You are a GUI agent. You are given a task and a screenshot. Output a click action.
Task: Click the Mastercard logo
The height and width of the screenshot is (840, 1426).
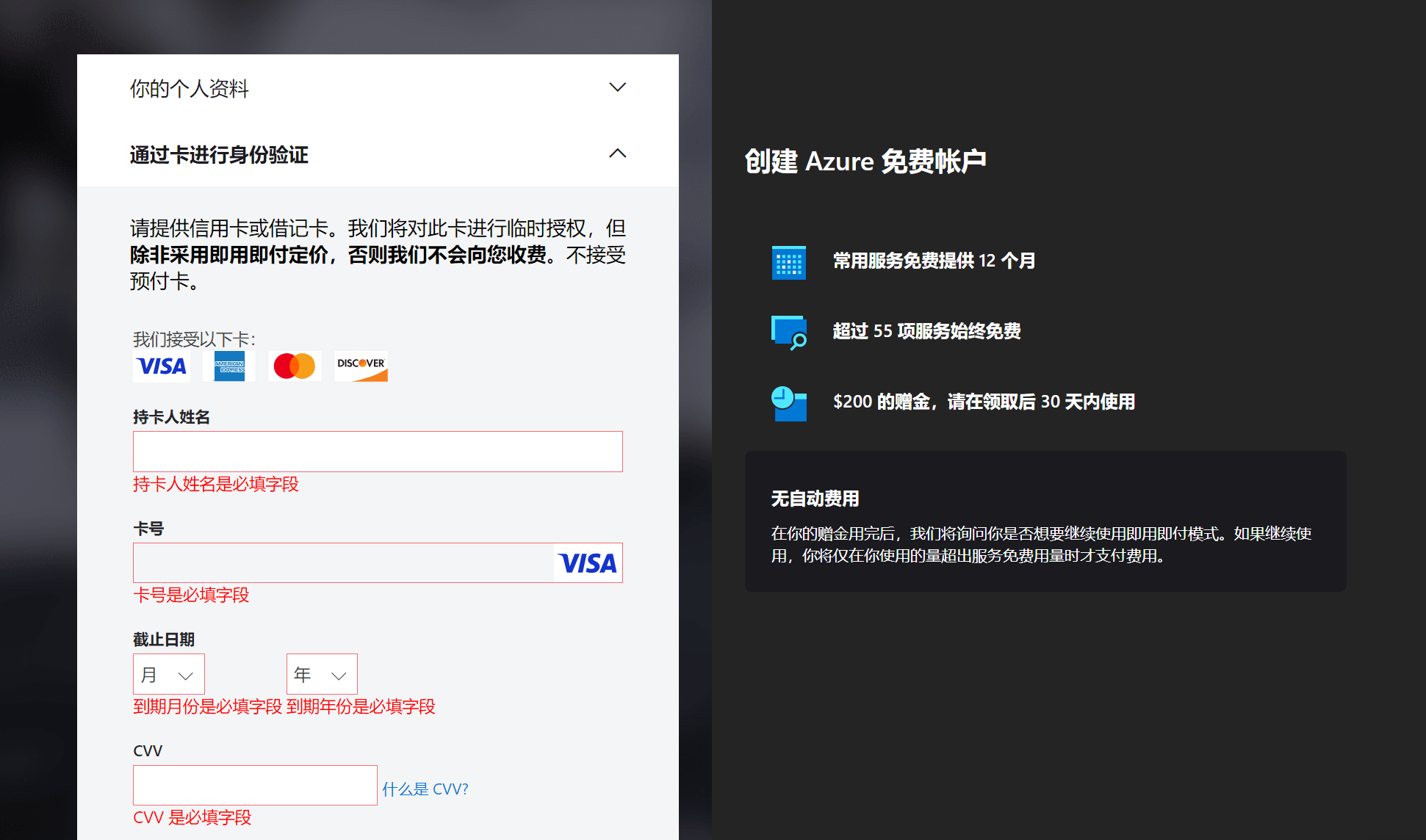(295, 366)
